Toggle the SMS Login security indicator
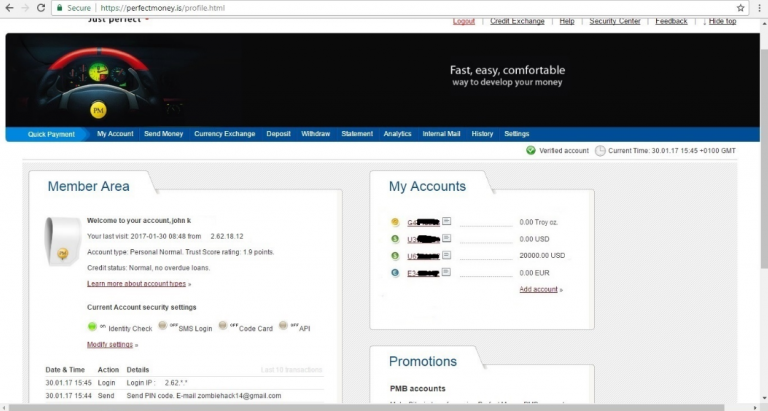 163,326
